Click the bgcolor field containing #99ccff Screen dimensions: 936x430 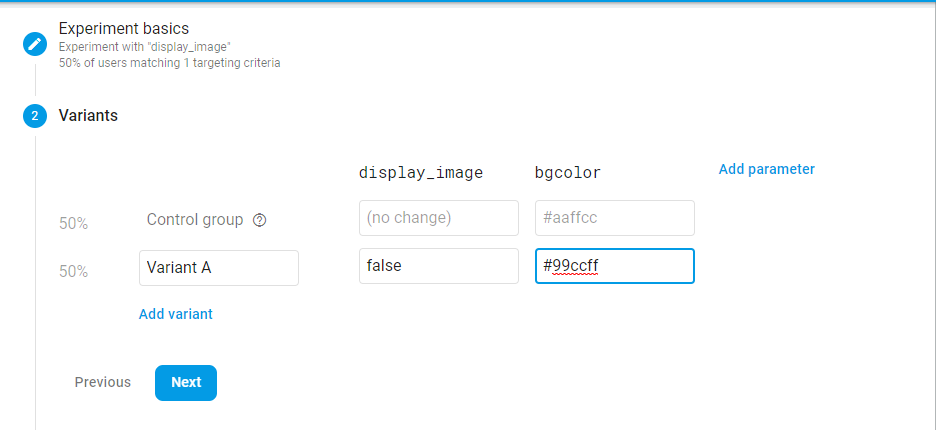(615, 266)
